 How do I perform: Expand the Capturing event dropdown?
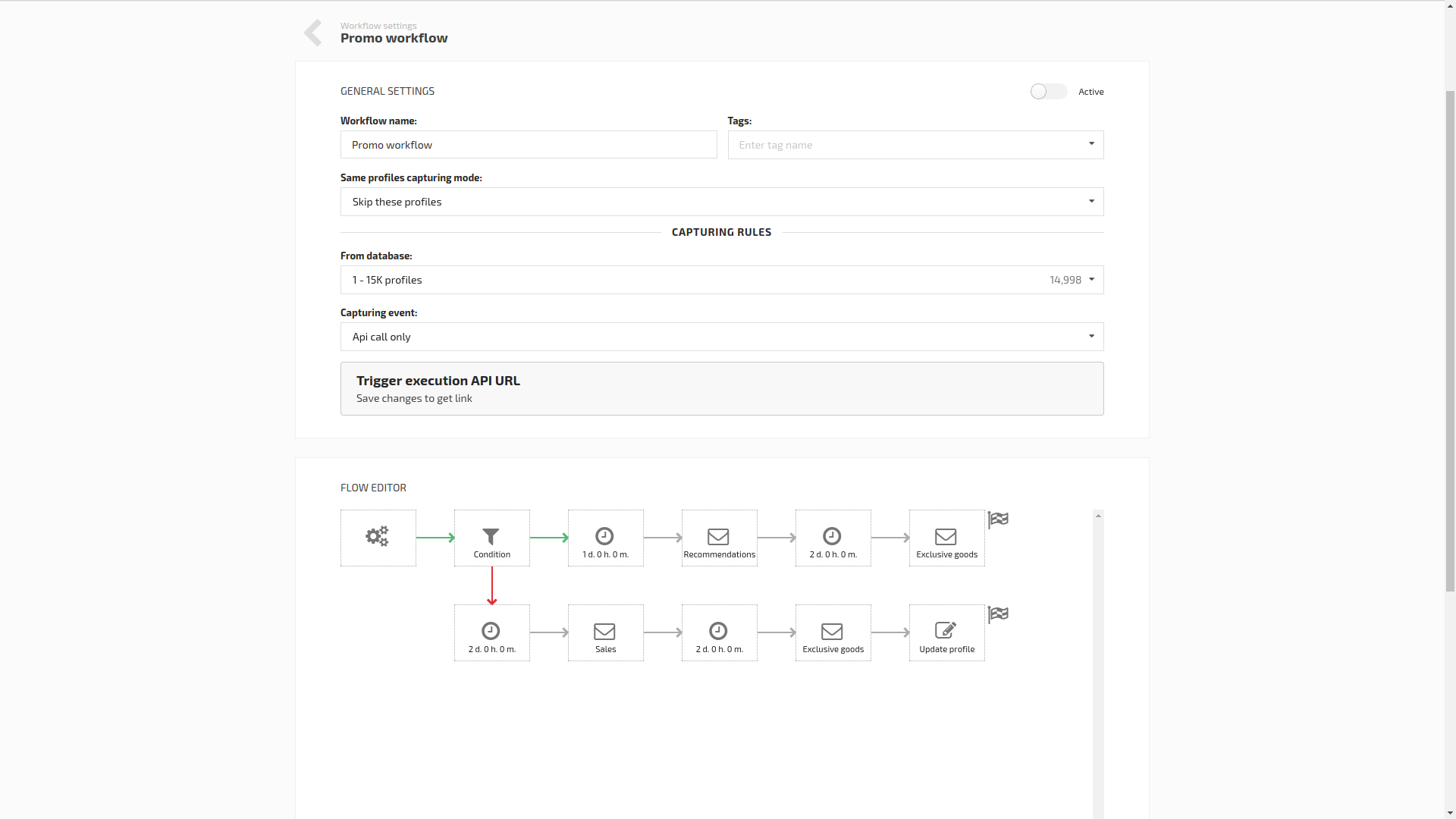coord(722,337)
